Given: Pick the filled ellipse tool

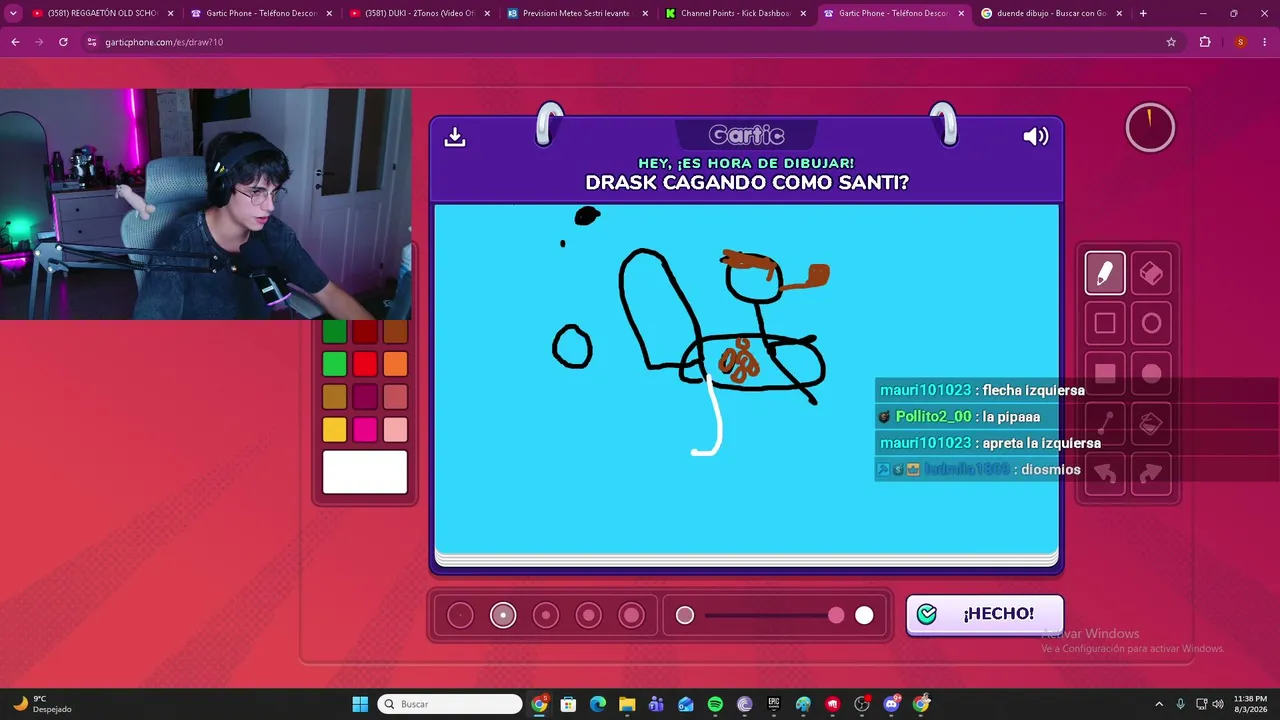Looking at the screenshot, I should click(x=1151, y=373).
